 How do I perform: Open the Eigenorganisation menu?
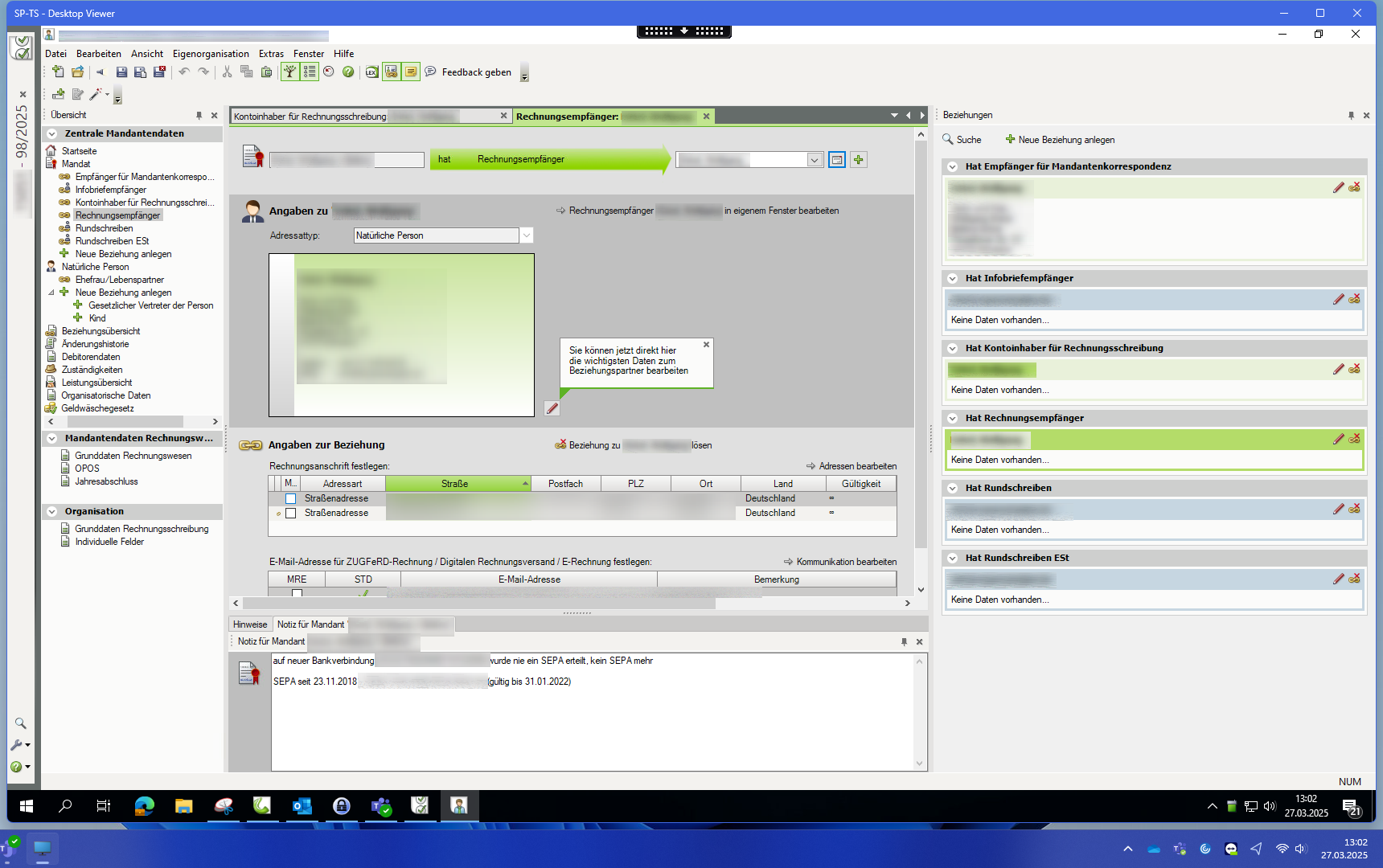[x=211, y=54]
